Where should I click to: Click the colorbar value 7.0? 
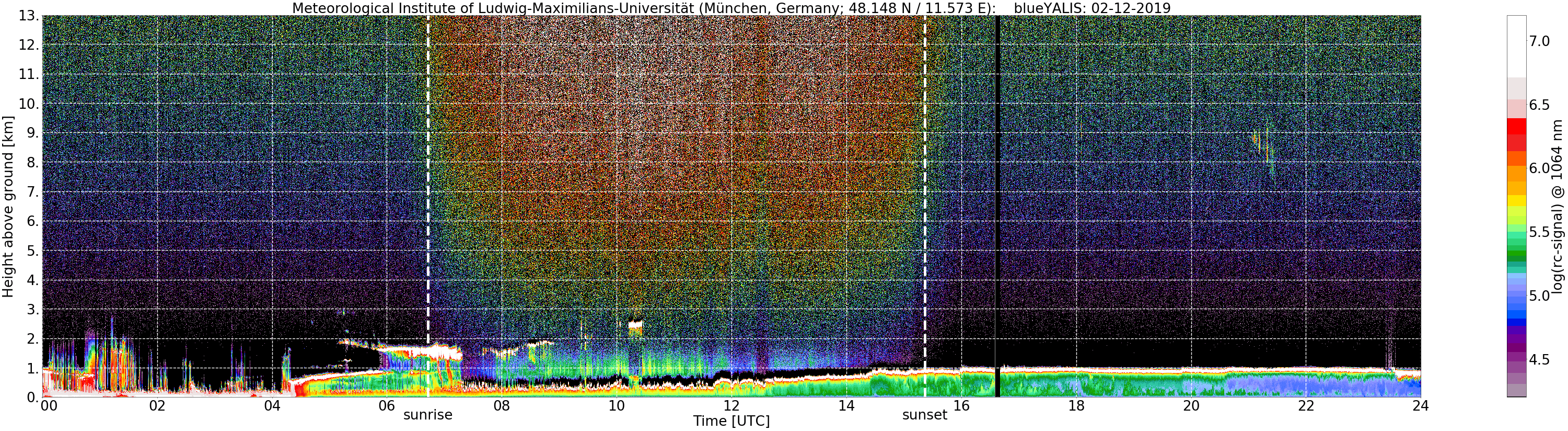tap(1539, 41)
